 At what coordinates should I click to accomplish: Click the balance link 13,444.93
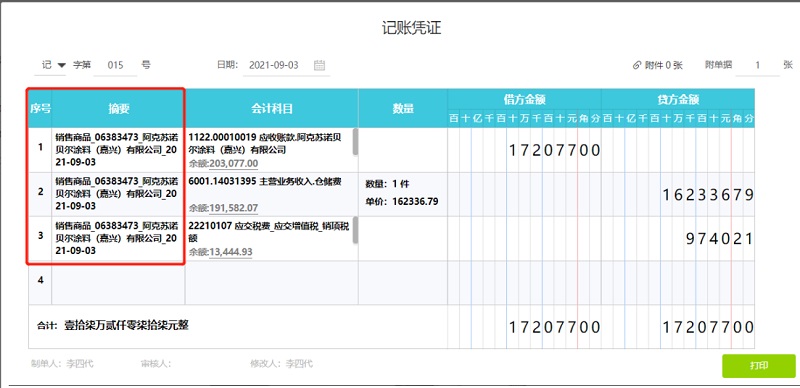(231, 252)
